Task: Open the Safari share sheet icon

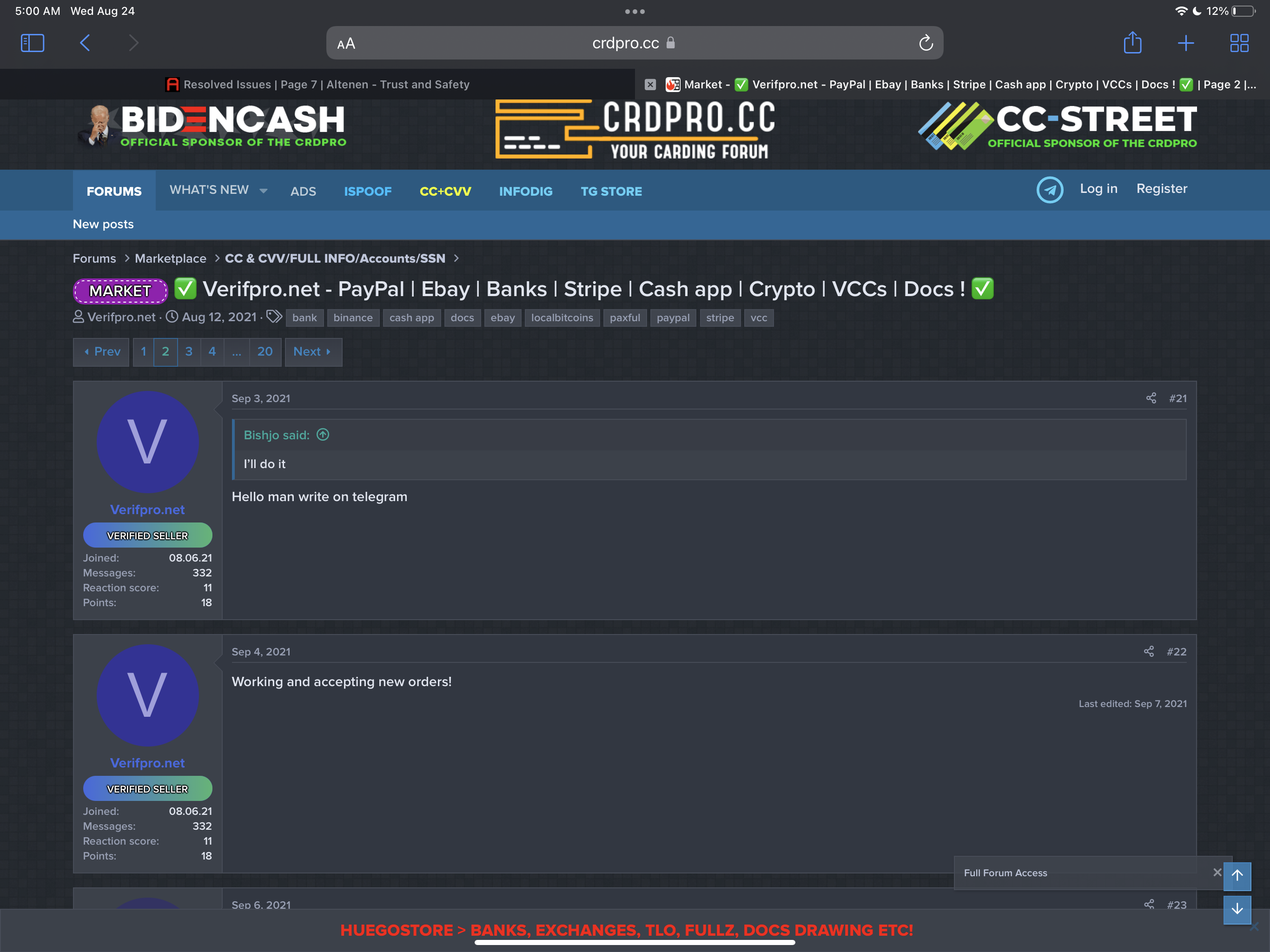Action: [x=1132, y=43]
